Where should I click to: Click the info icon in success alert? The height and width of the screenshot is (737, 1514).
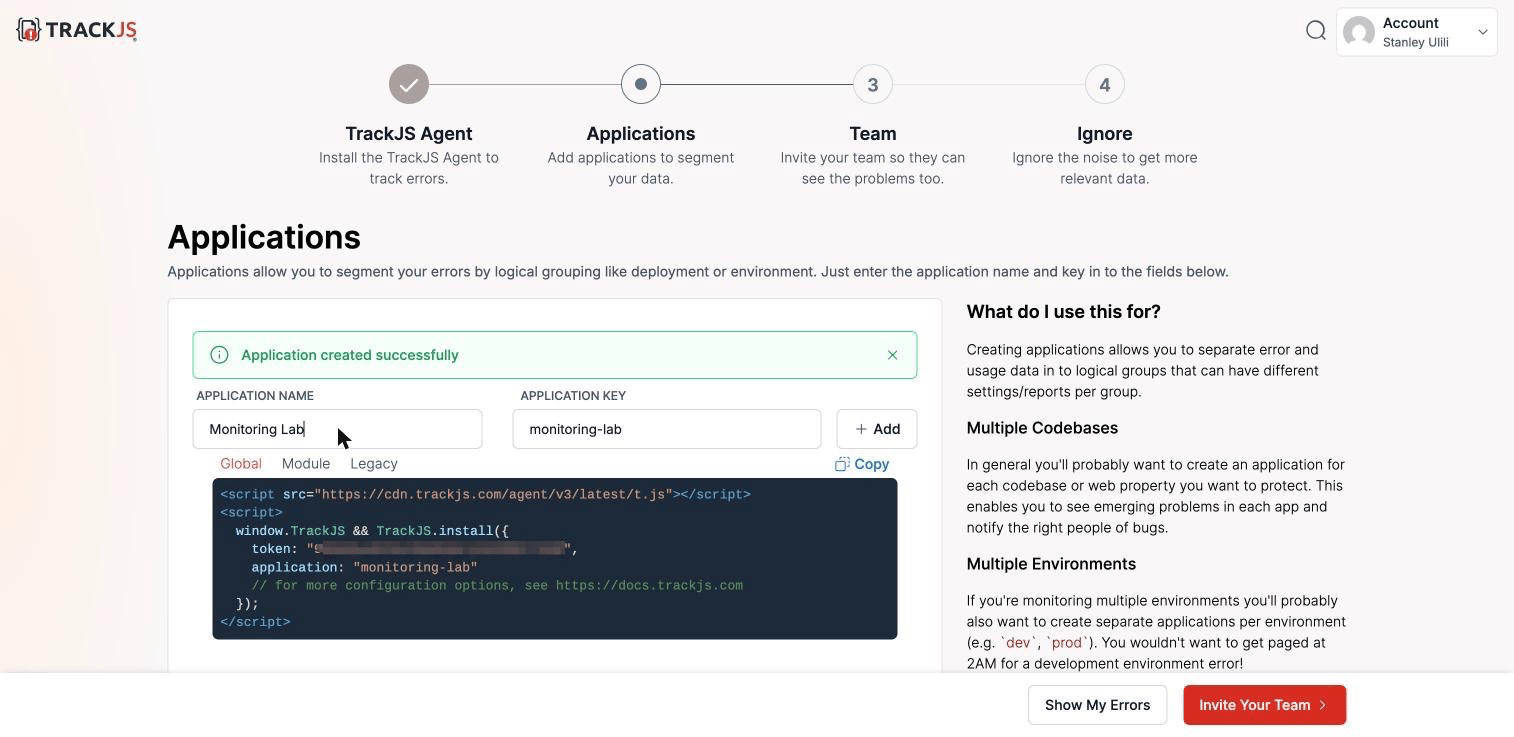(219, 355)
